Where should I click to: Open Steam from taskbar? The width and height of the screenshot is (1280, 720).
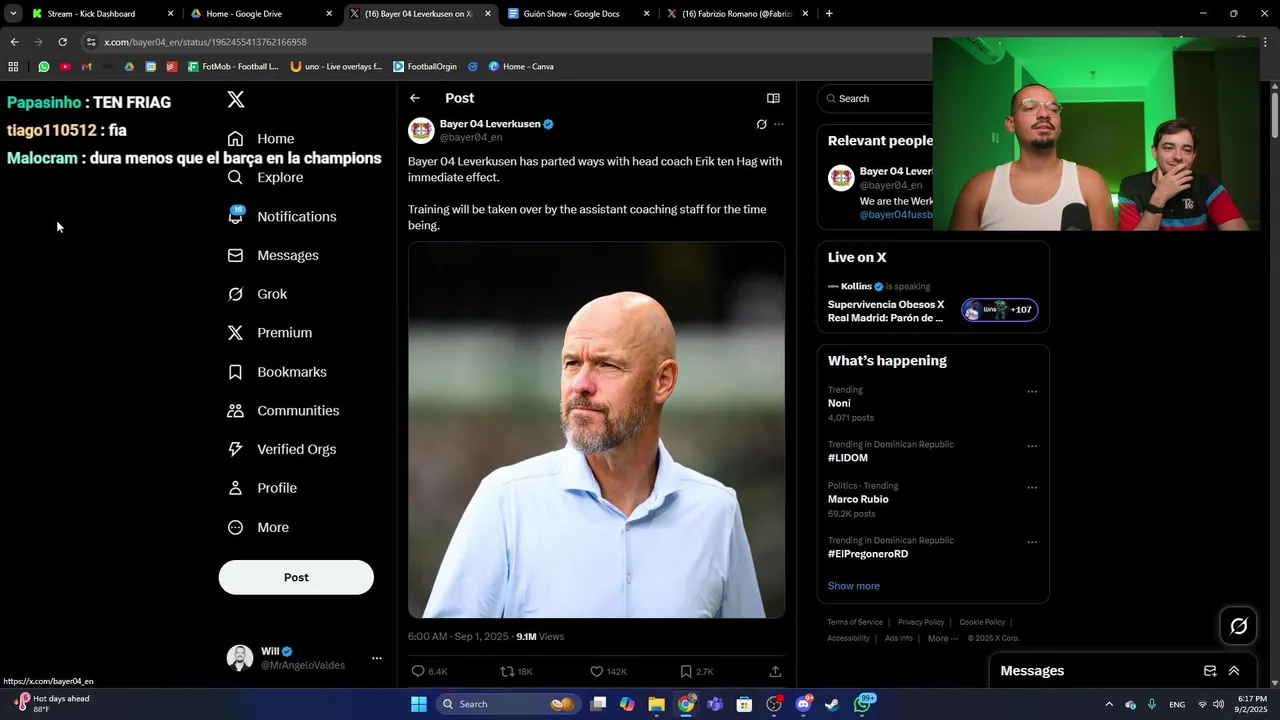(832, 704)
